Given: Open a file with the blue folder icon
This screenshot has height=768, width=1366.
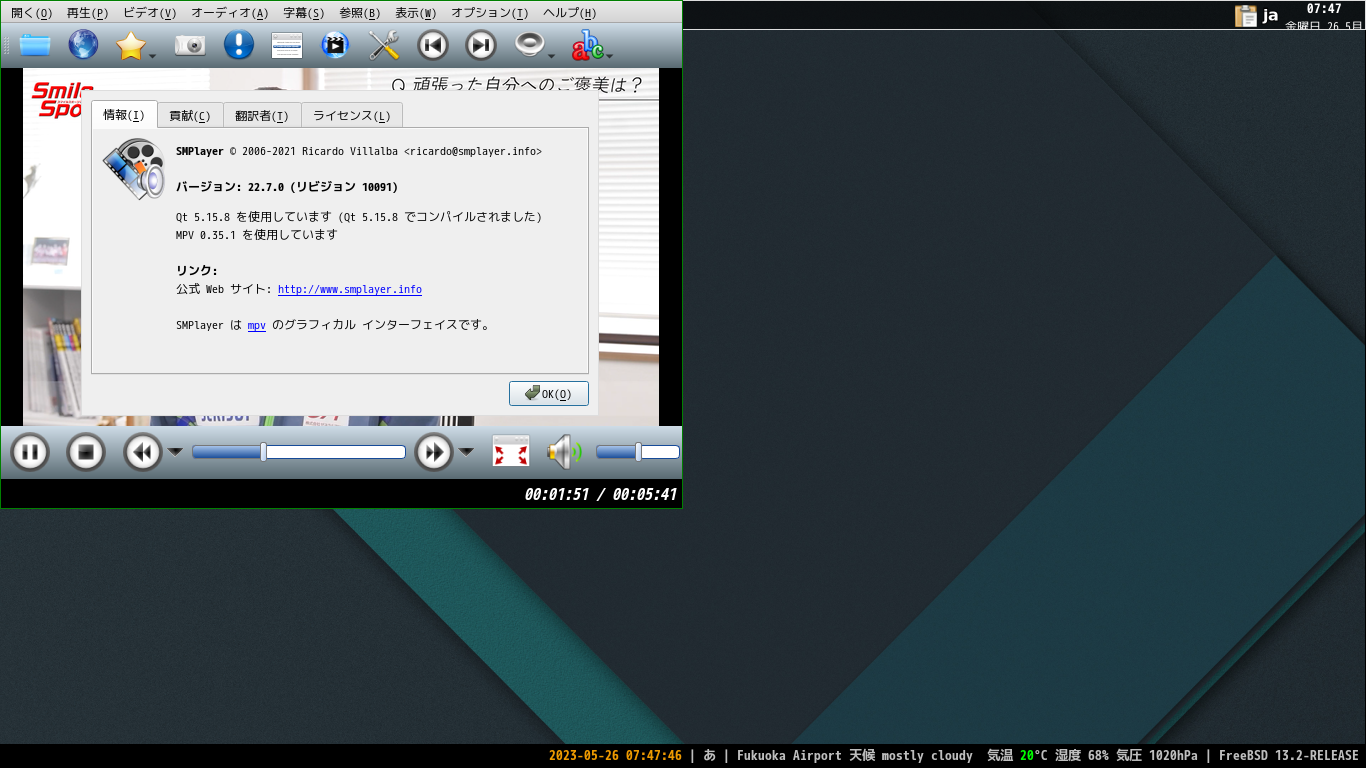Looking at the screenshot, I should (35, 45).
